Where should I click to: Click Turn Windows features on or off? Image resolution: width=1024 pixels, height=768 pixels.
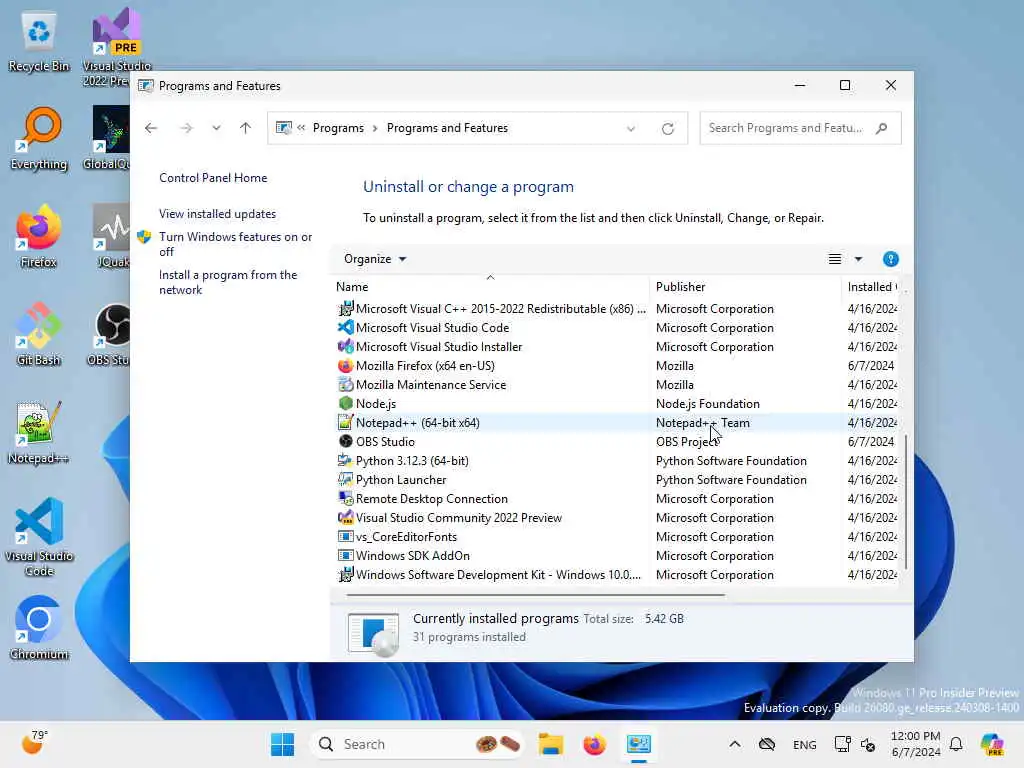235,244
